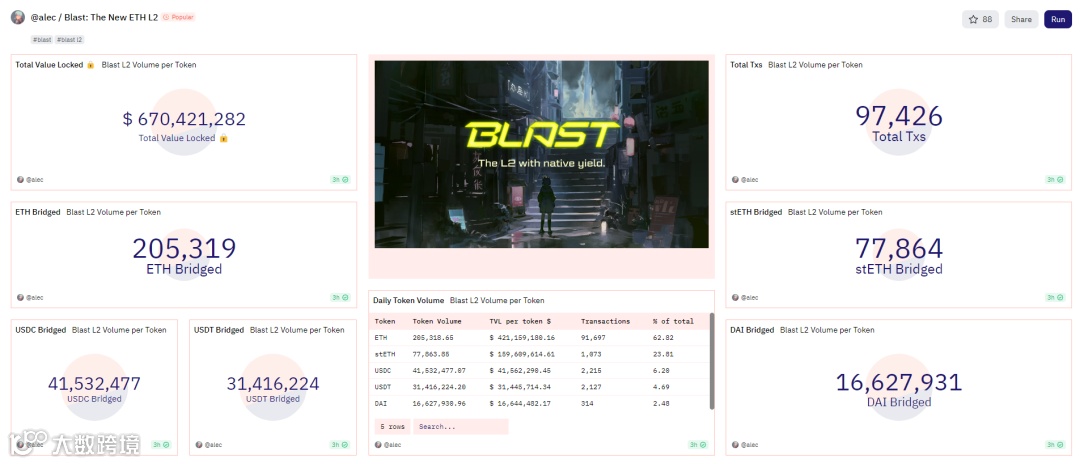This screenshot has height=464, width=1080.
Task: Open Blast L2 Volume per Token query in USDC Bridged
Action: click(119, 330)
